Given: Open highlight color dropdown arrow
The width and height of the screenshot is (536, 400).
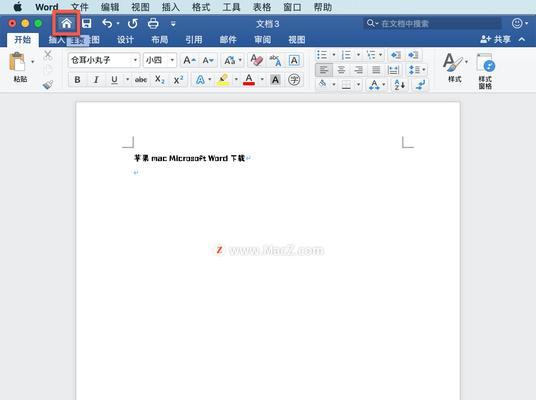Looking at the screenshot, I should pos(236,80).
